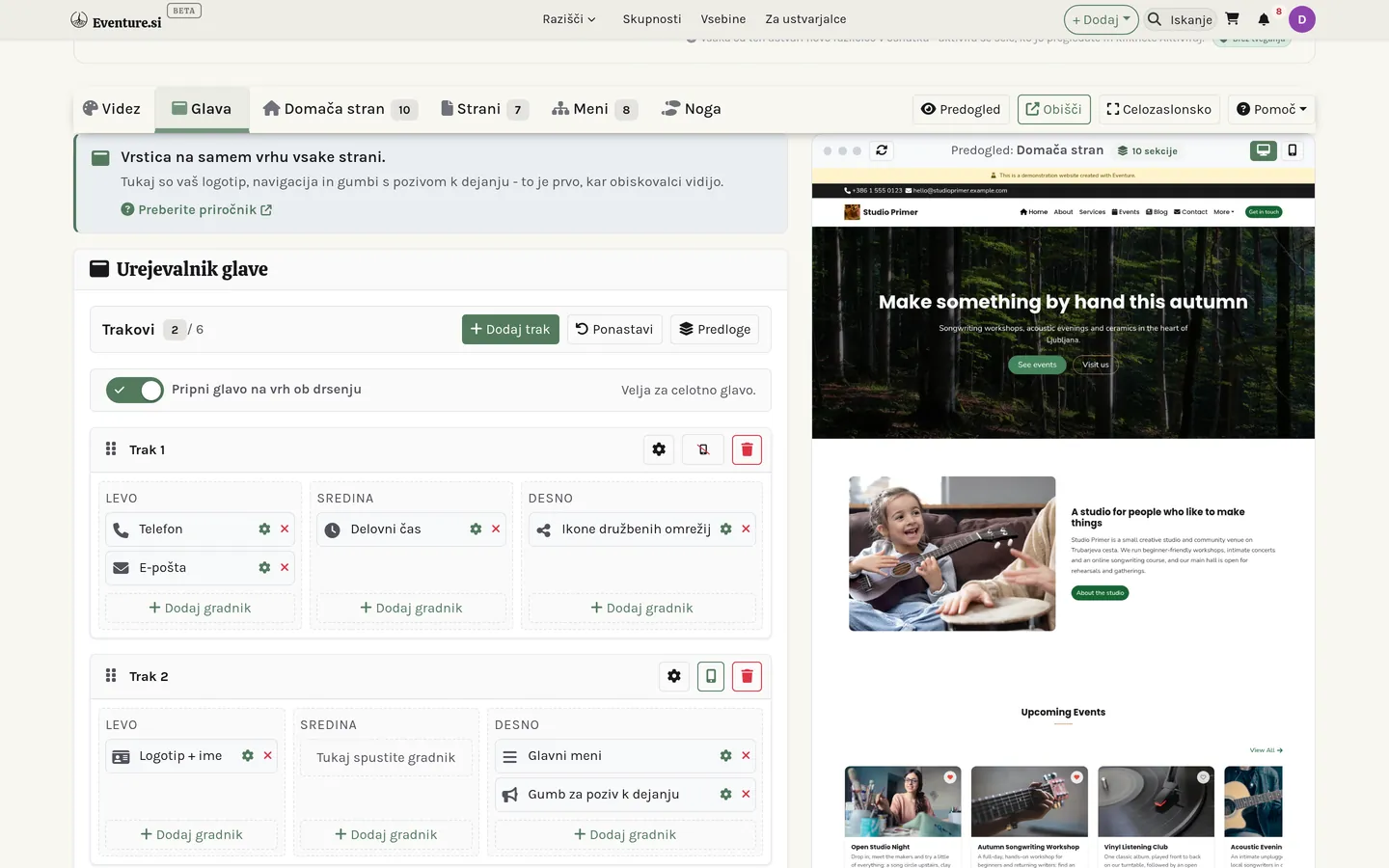This screenshot has width=1389, height=868.
Task: Remove the Logotip + ime block
Action: coord(267,756)
